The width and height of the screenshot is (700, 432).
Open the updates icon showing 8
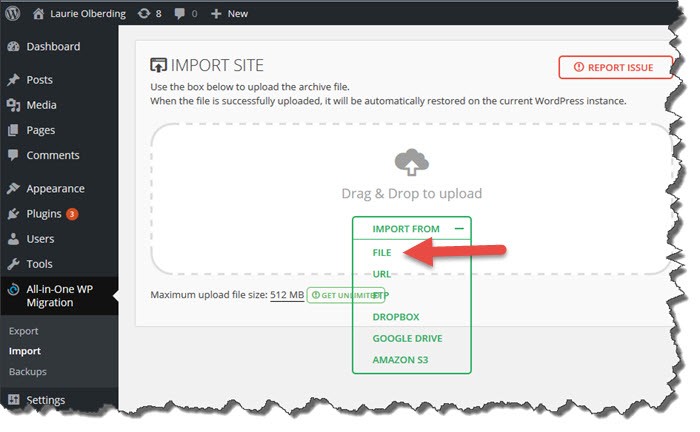coord(144,13)
